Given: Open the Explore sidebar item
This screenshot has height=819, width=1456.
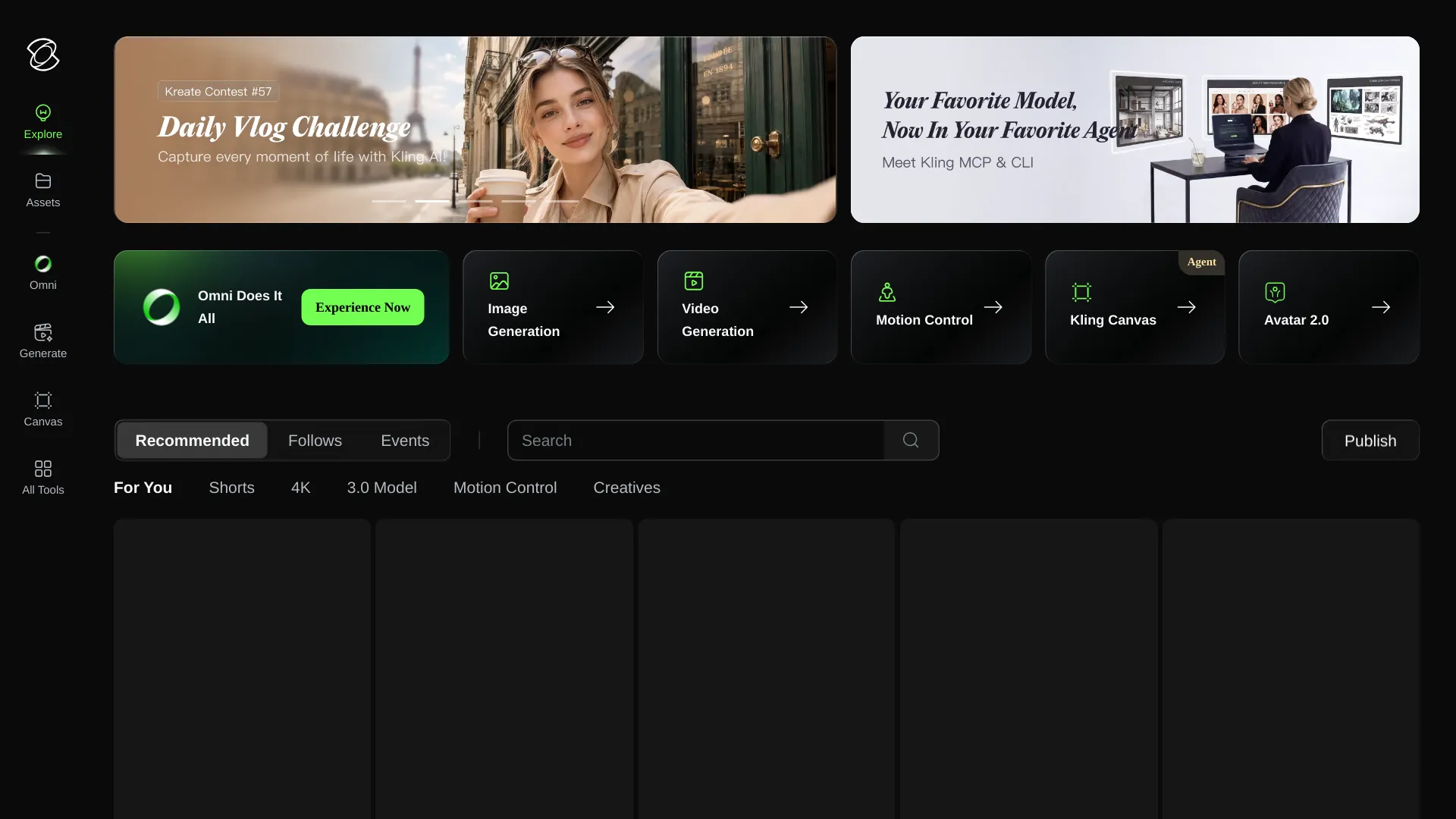Looking at the screenshot, I should pyautogui.click(x=43, y=122).
